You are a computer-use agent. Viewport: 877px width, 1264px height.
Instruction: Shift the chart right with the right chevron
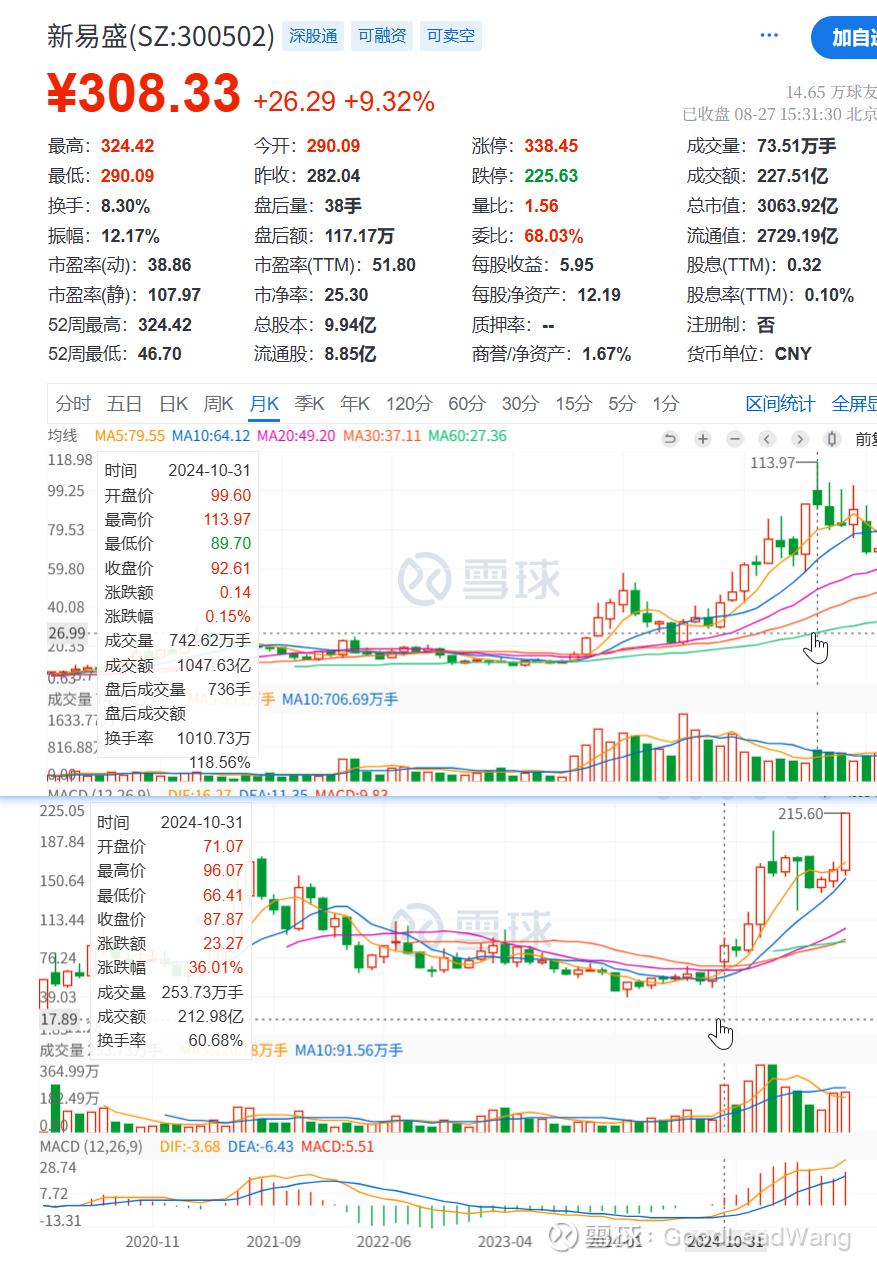(799, 438)
